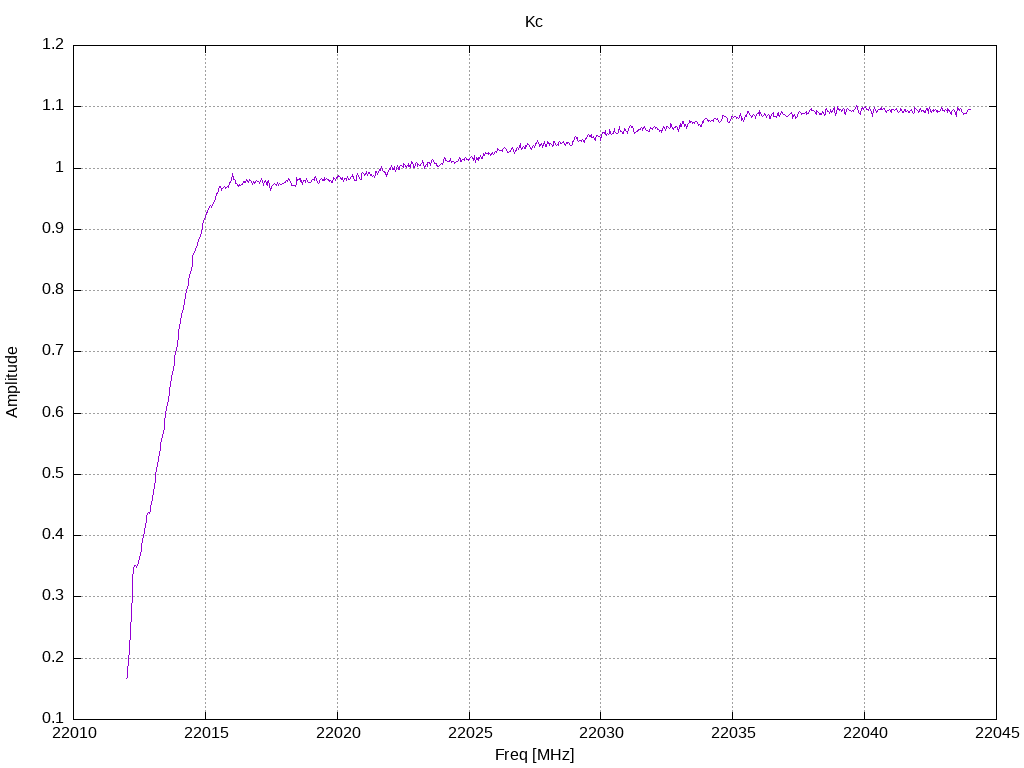The height and width of the screenshot is (768, 1024).
Task: Click x-axis tick label 22015
Action: 206,733
